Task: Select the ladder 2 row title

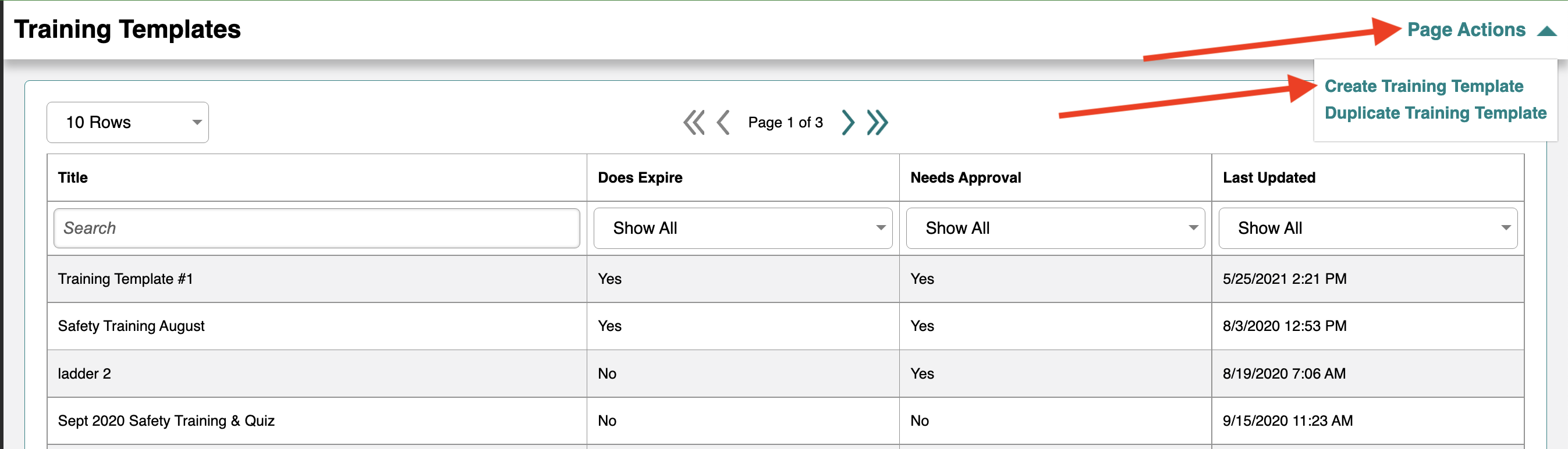Action: tap(84, 373)
